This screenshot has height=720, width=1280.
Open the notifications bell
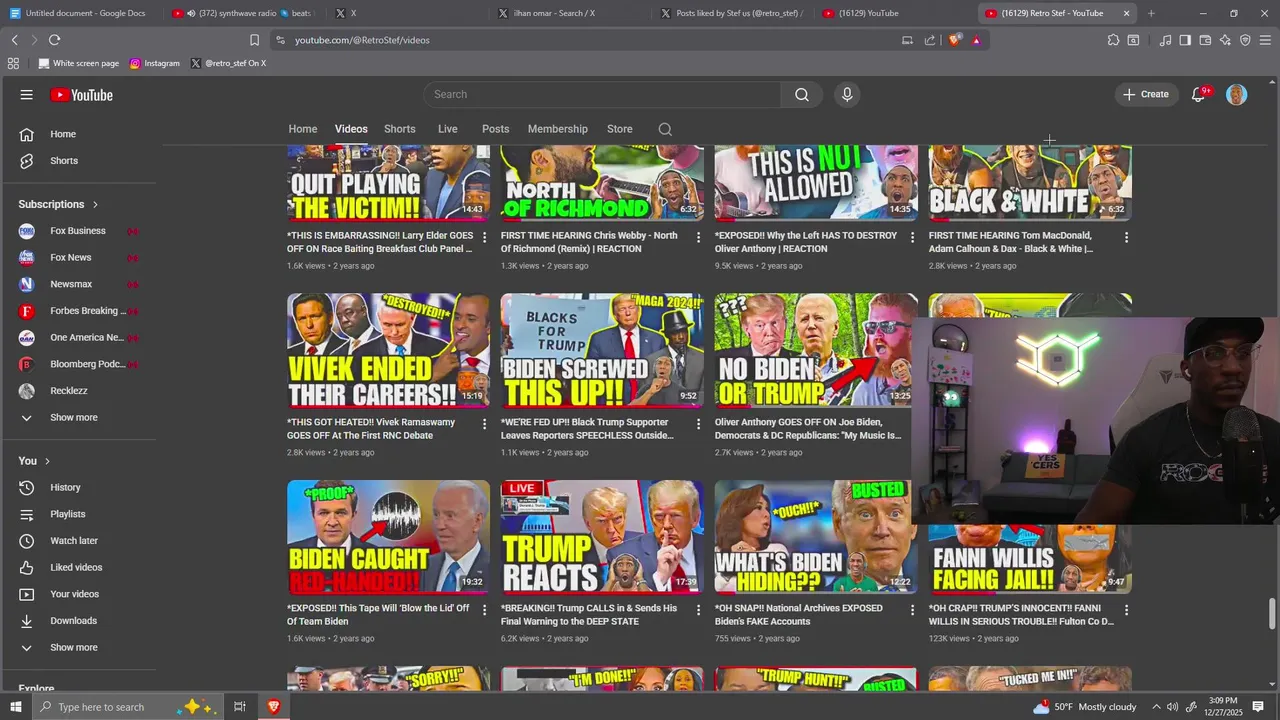(1198, 94)
